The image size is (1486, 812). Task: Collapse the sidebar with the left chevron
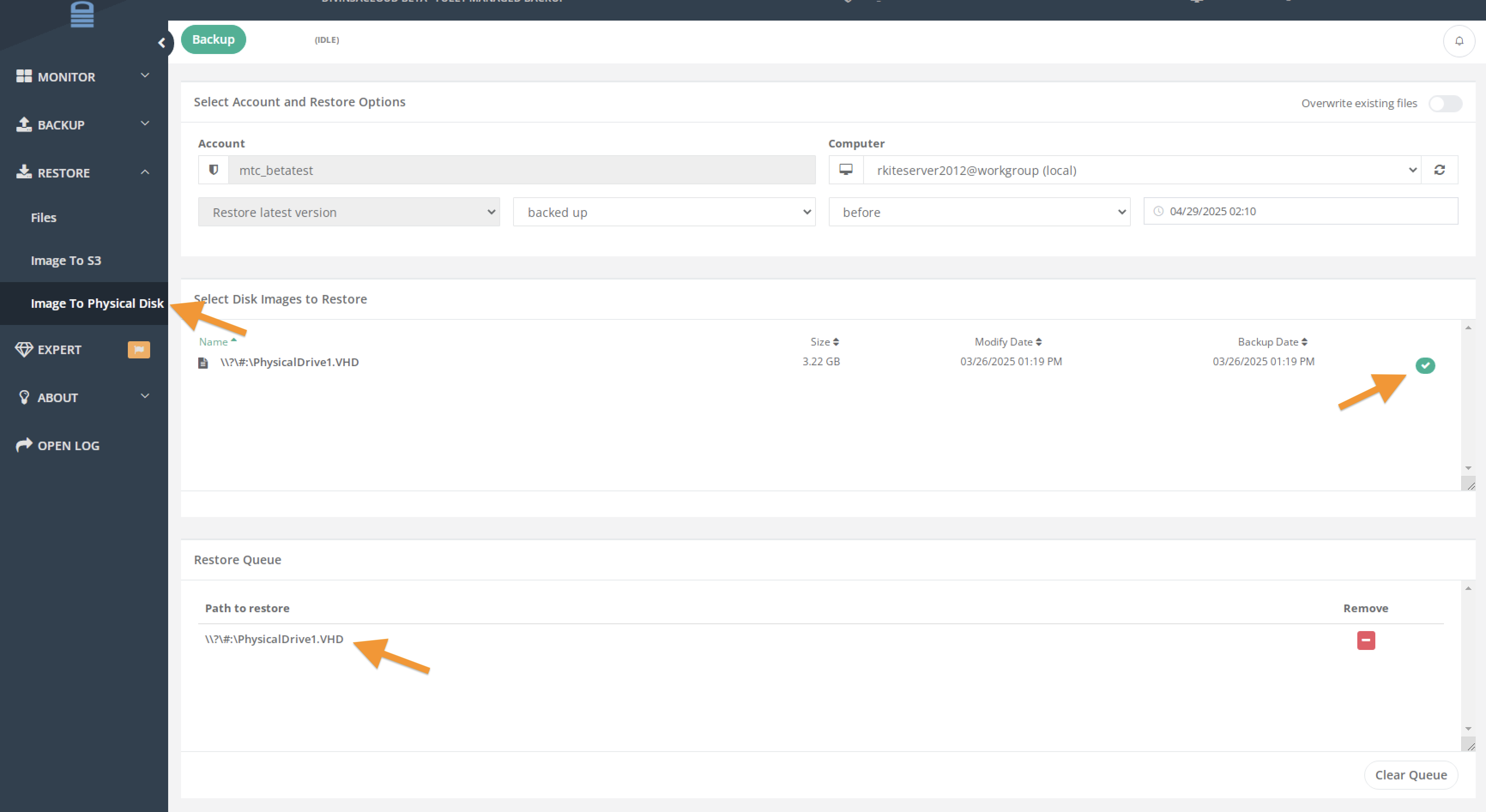[162, 43]
